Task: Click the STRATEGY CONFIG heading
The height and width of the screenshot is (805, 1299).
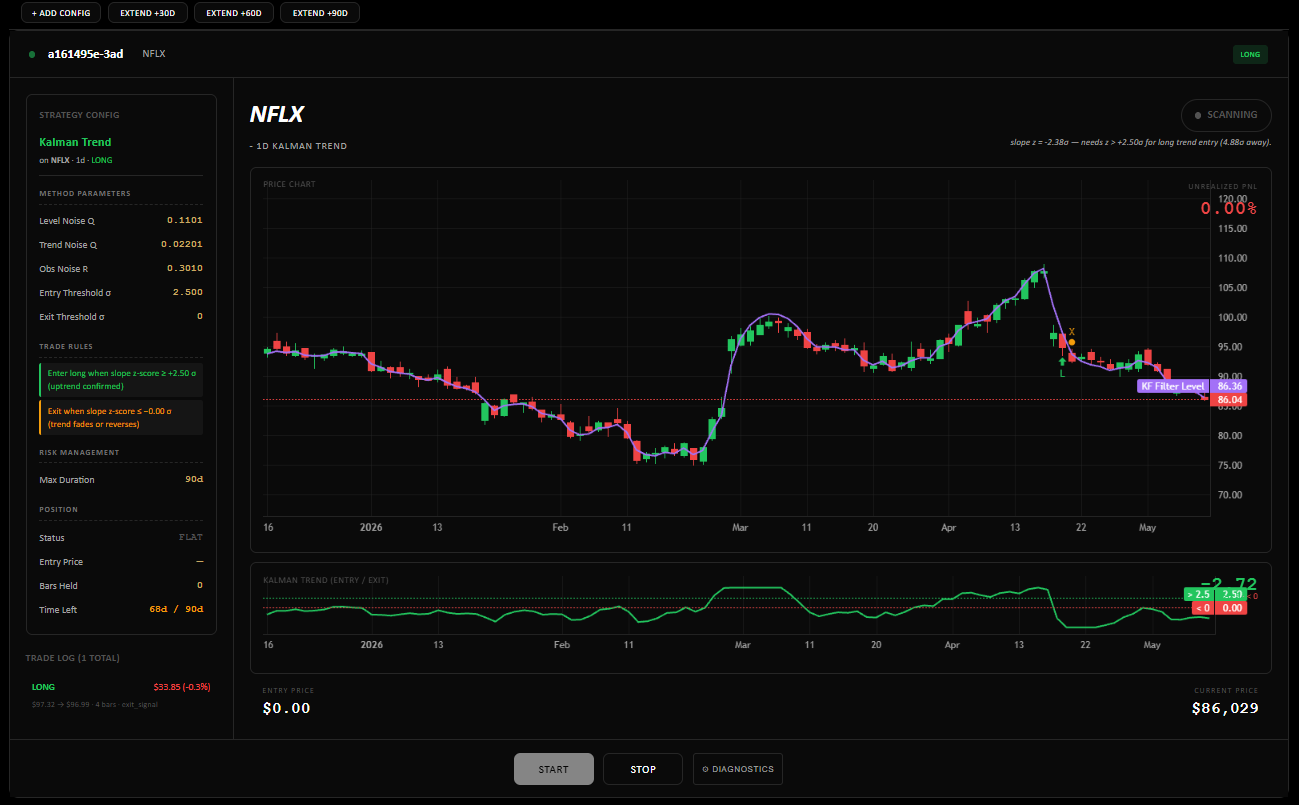Action: tap(79, 115)
